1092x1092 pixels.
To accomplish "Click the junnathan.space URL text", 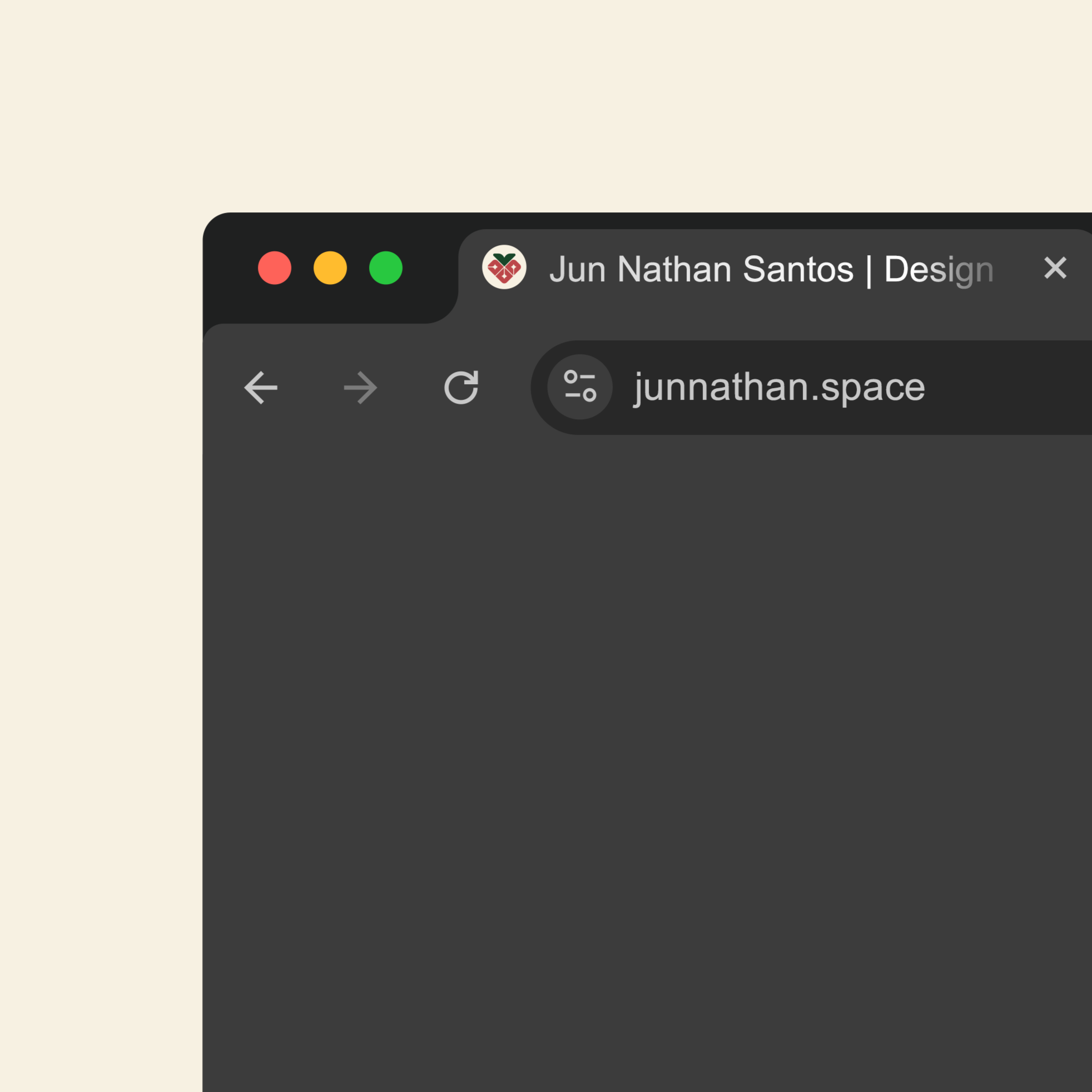I will coord(780,388).
